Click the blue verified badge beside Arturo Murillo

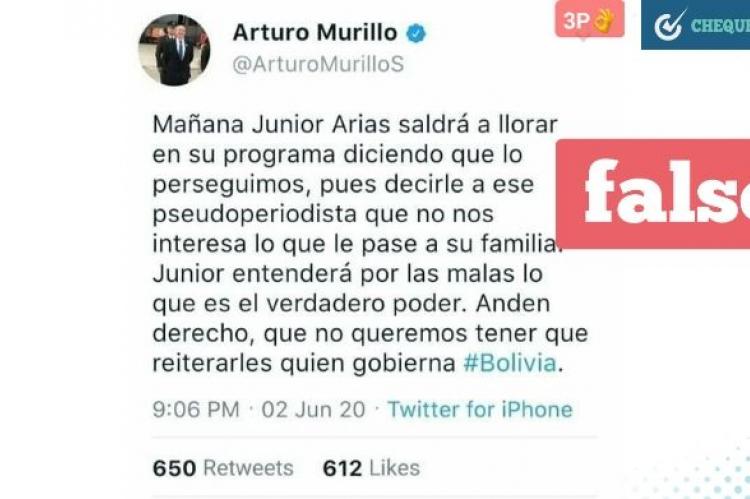click(417, 33)
